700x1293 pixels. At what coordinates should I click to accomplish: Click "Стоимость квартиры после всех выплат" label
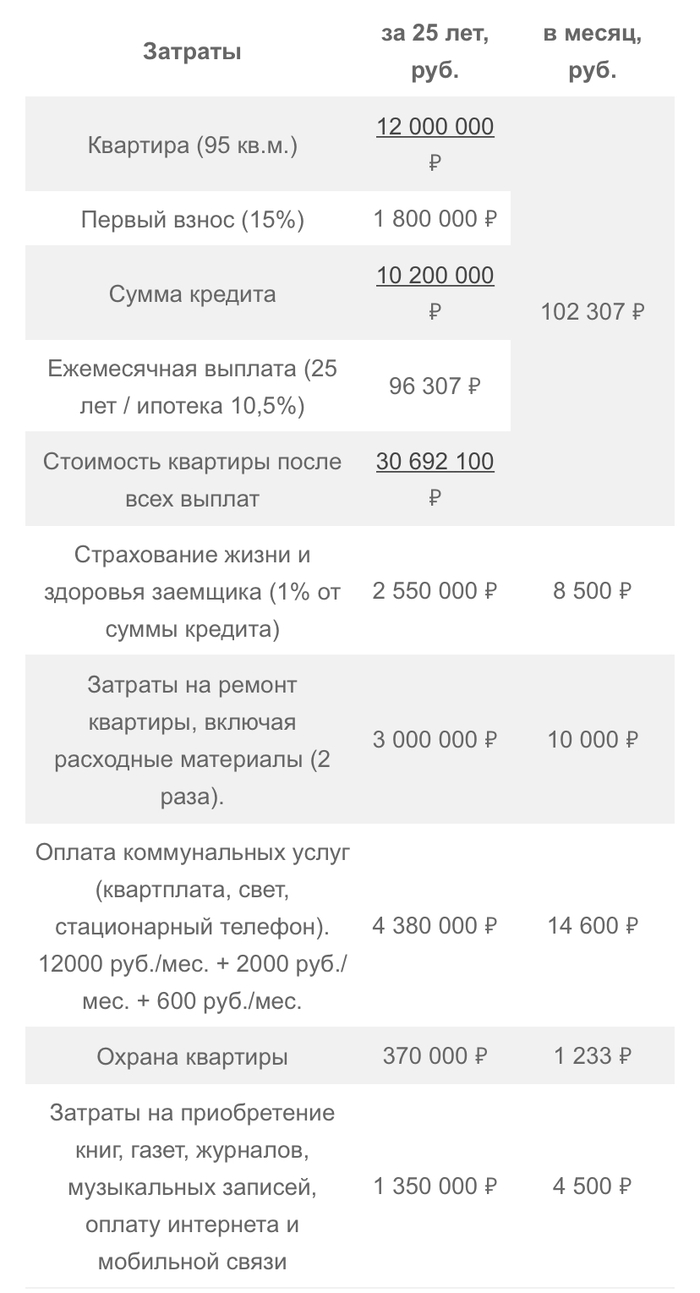tap(192, 480)
